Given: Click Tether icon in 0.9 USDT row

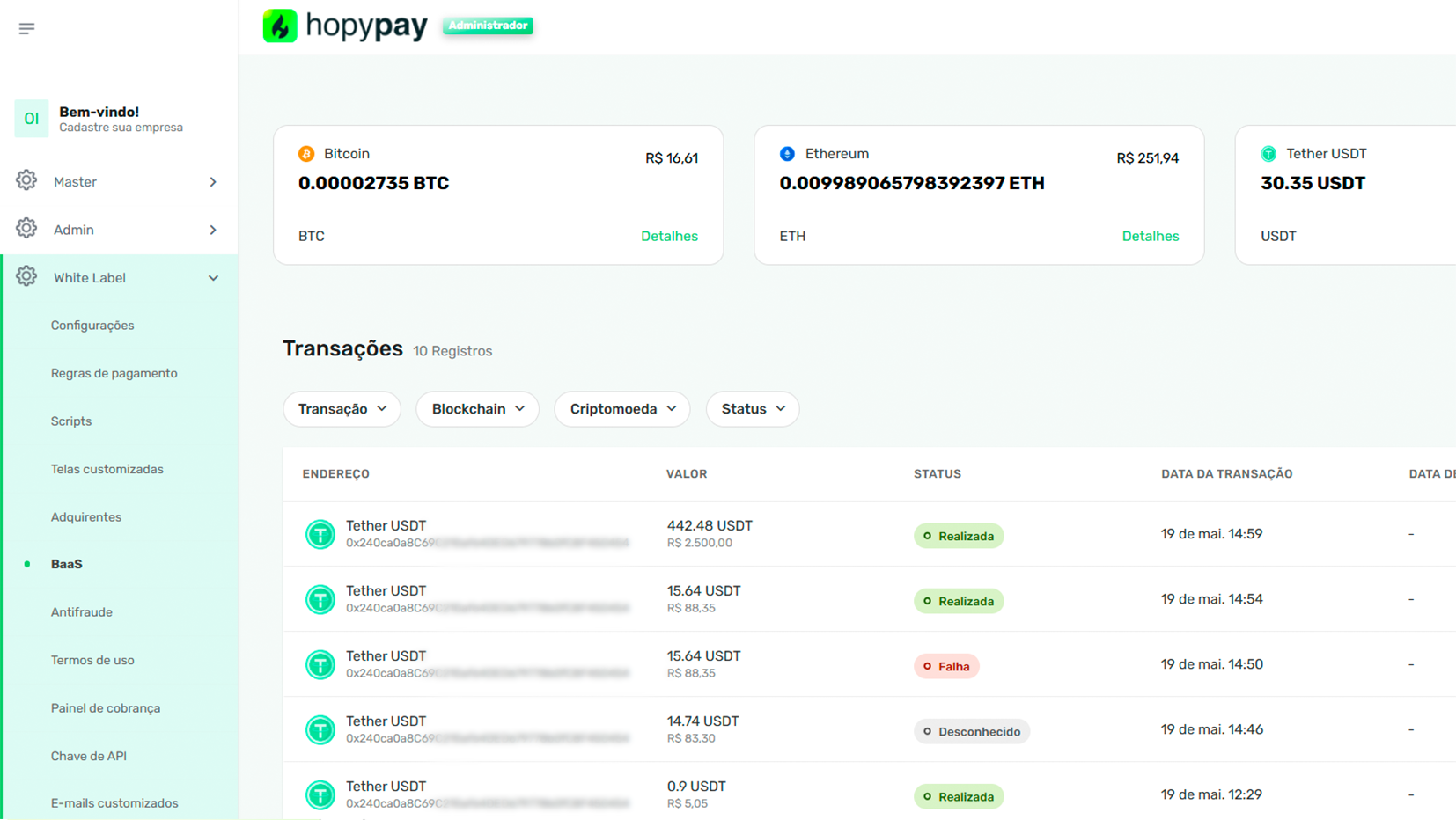Looking at the screenshot, I should (320, 794).
